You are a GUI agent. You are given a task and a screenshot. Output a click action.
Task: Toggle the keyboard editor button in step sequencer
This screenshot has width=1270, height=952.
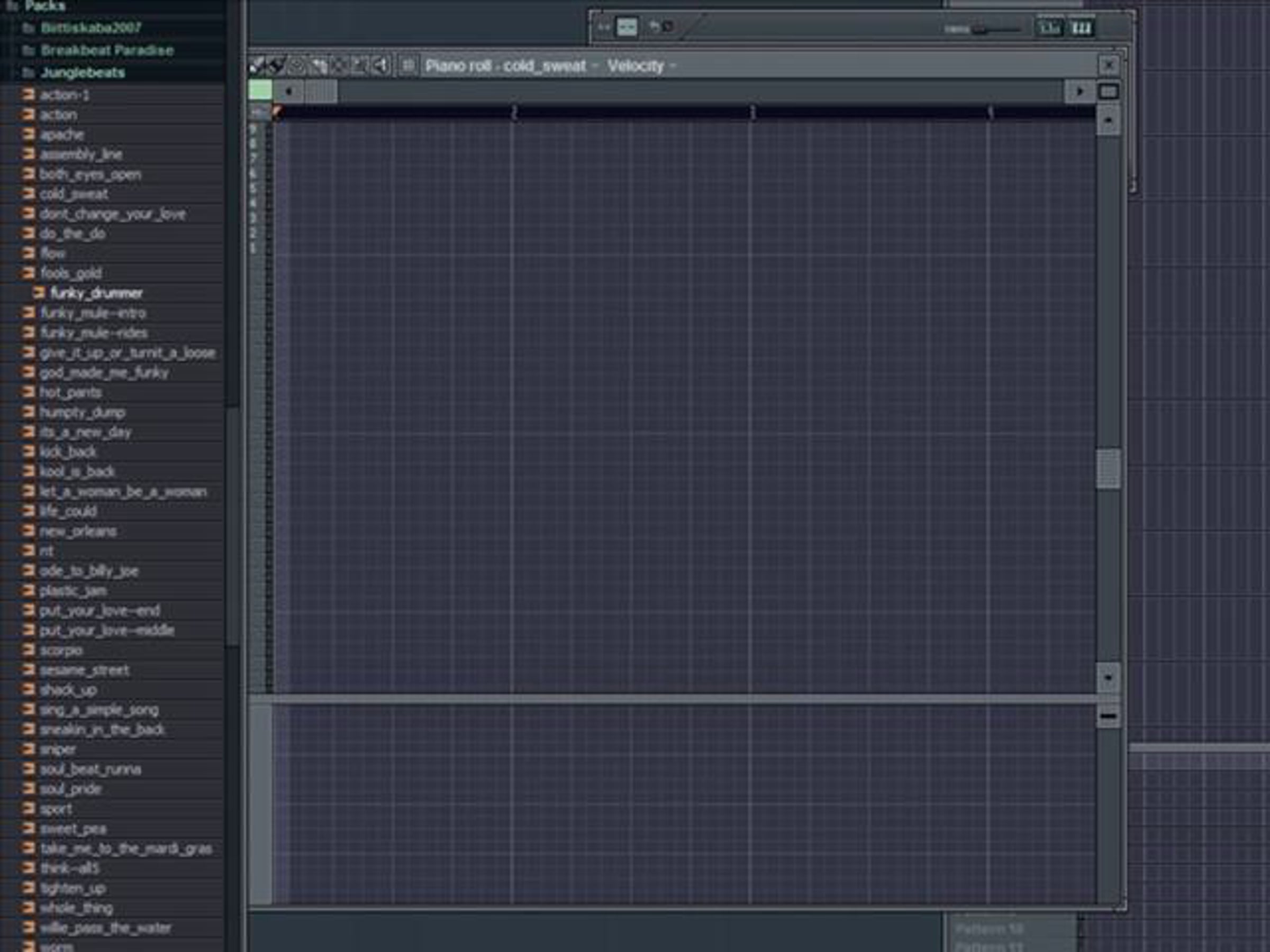click(x=1082, y=28)
